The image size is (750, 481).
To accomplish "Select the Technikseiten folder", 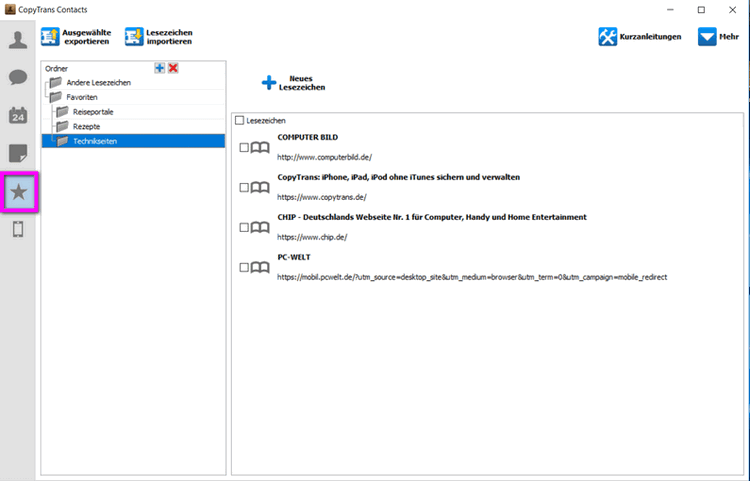I will [x=133, y=141].
